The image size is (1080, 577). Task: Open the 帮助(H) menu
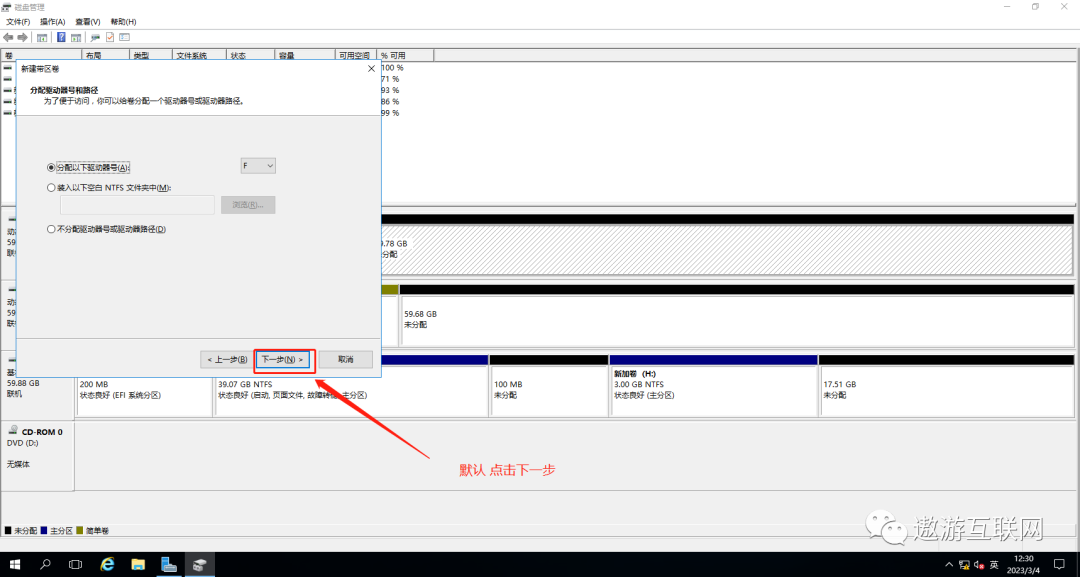(123, 22)
